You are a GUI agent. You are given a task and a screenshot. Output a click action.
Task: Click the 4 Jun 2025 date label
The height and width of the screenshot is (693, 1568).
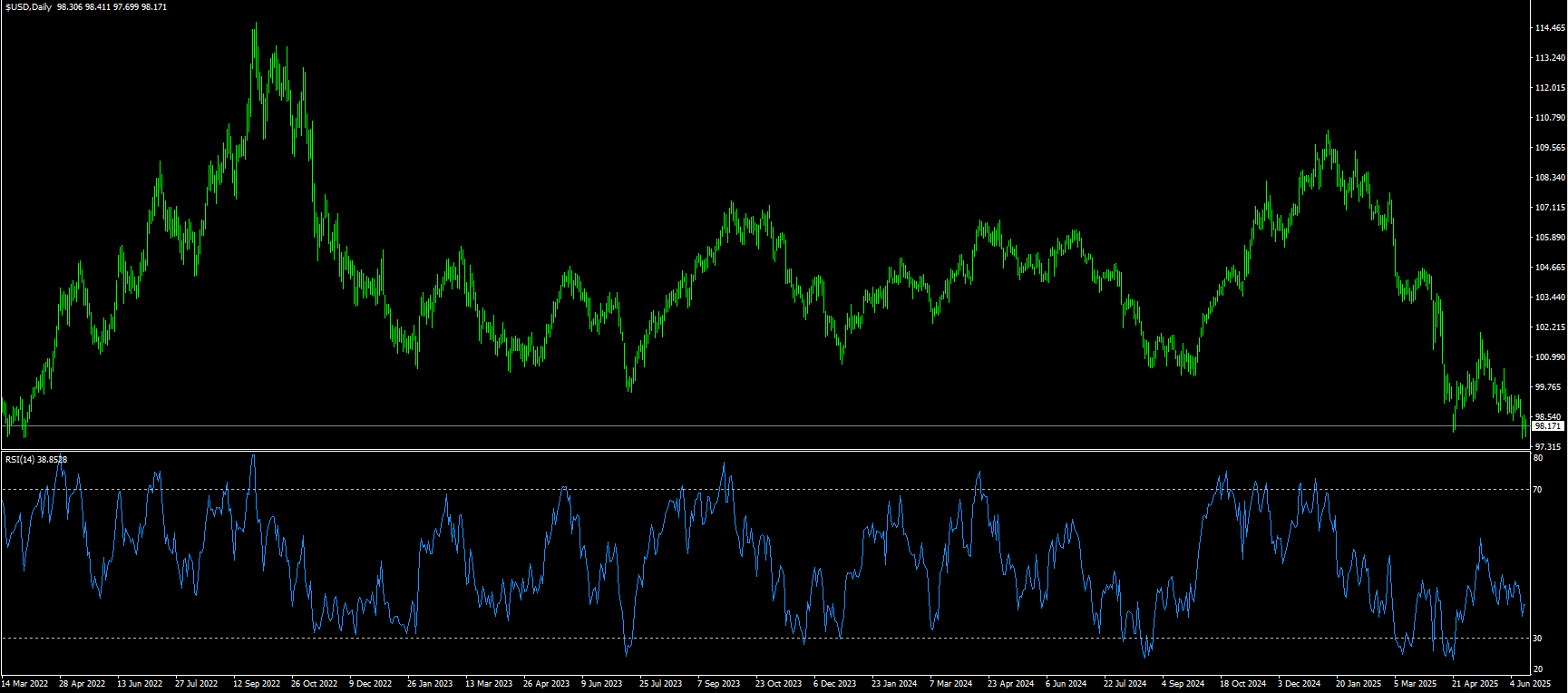(1530, 684)
